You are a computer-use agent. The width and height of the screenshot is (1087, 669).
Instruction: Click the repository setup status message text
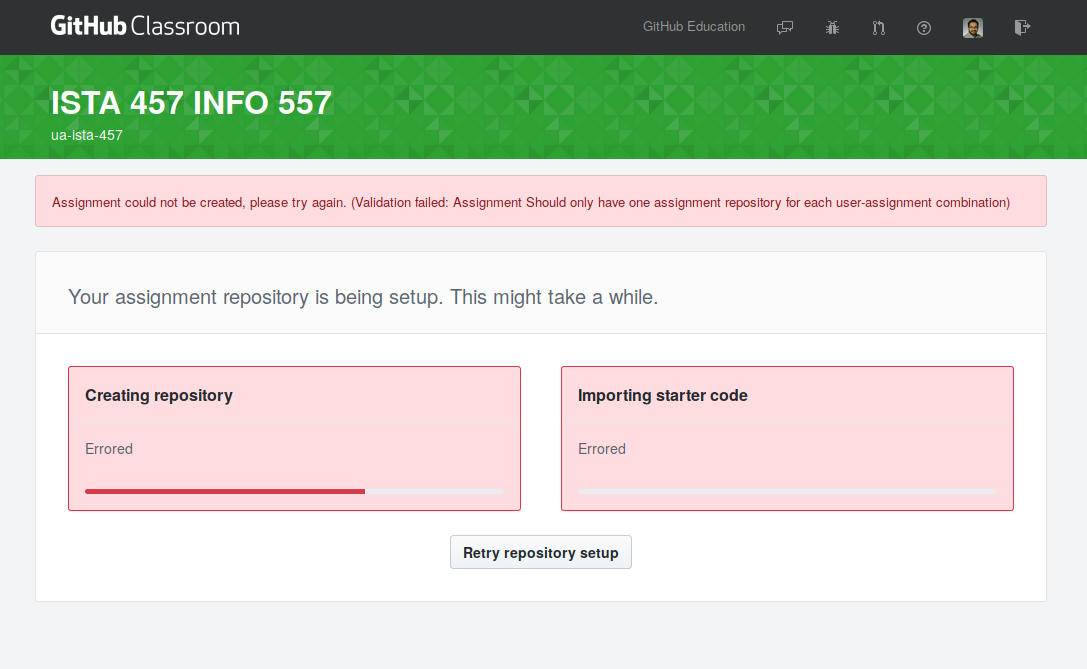pos(362,297)
